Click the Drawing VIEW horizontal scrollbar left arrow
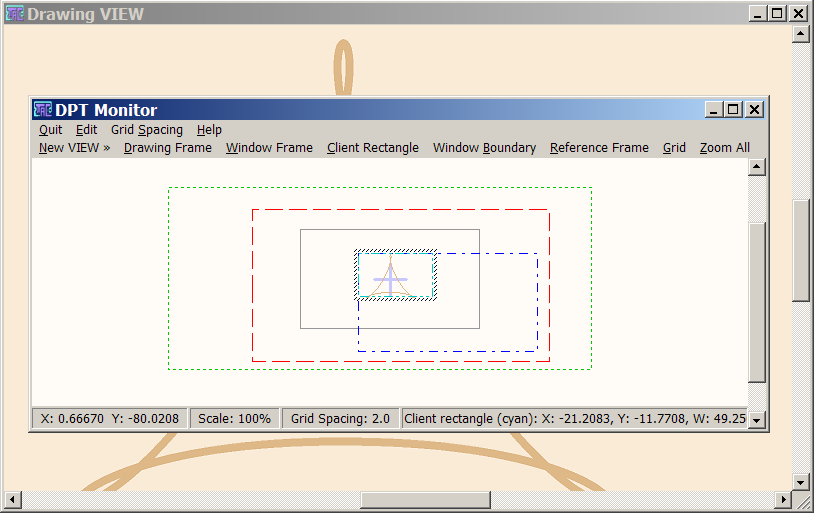The width and height of the screenshot is (814, 513). click(12, 499)
